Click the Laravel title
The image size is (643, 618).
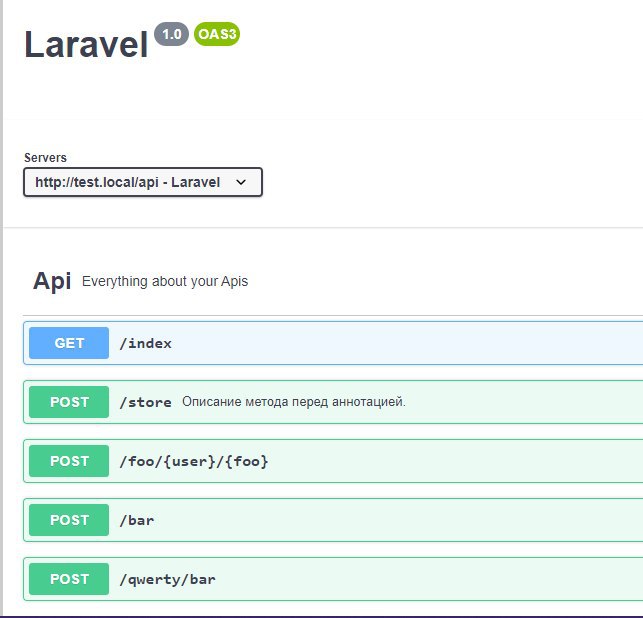pyautogui.click(x=86, y=44)
